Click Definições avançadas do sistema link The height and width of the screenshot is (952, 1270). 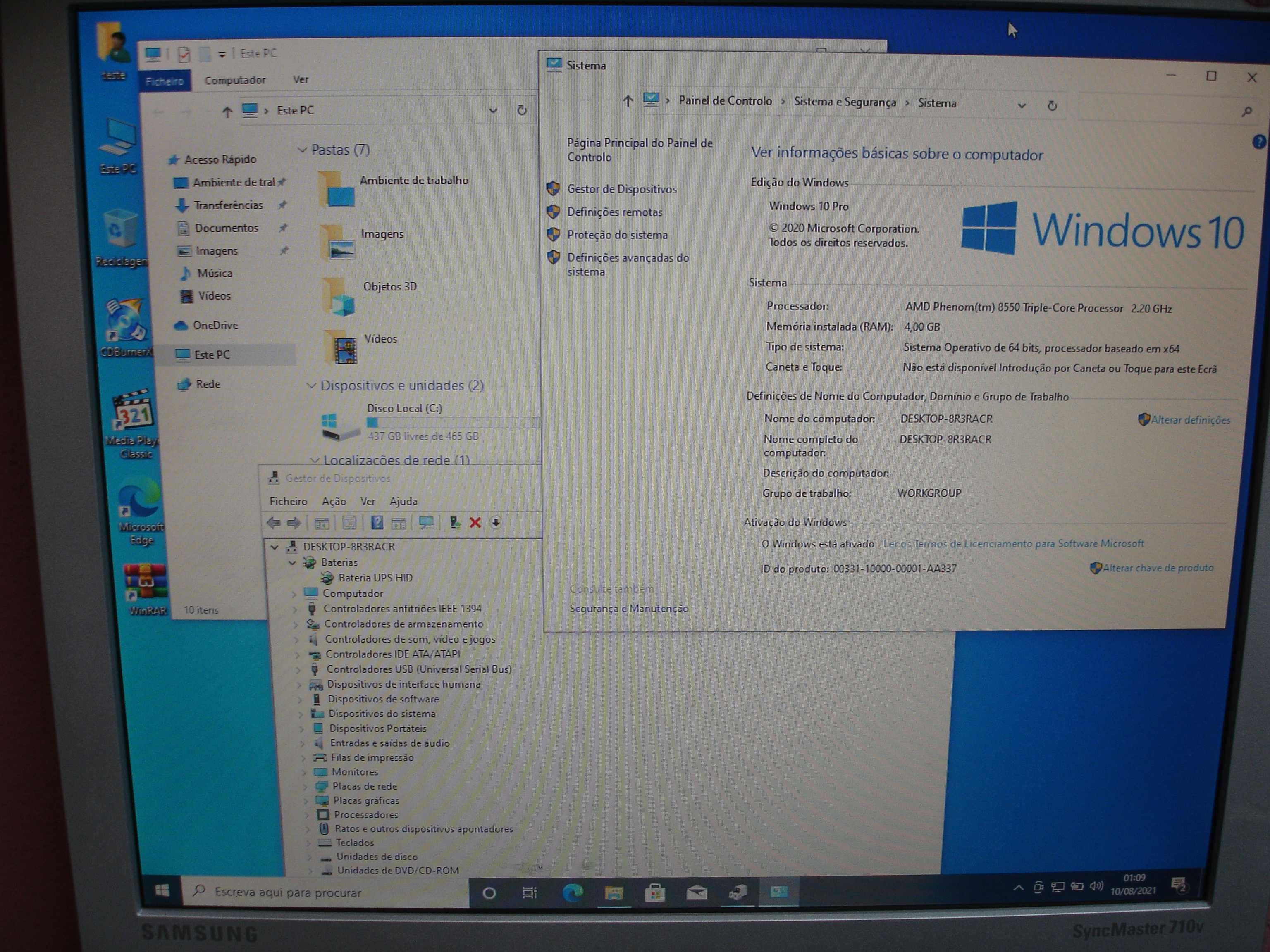628,264
